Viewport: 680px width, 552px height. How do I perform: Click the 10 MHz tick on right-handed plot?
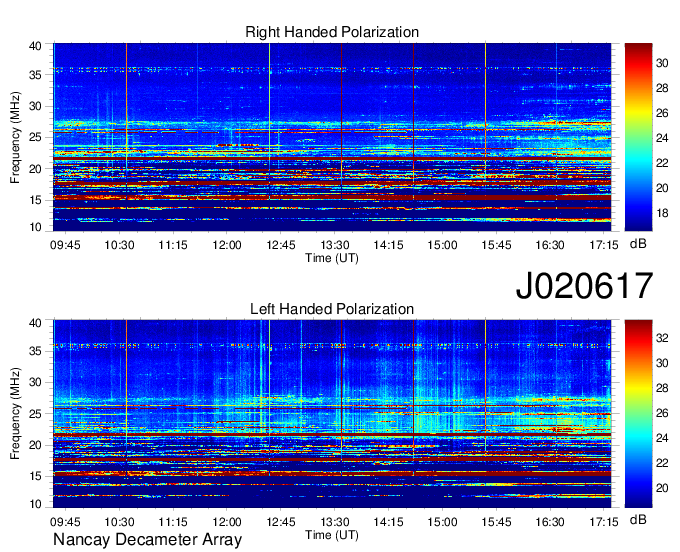click(x=35, y=227)
